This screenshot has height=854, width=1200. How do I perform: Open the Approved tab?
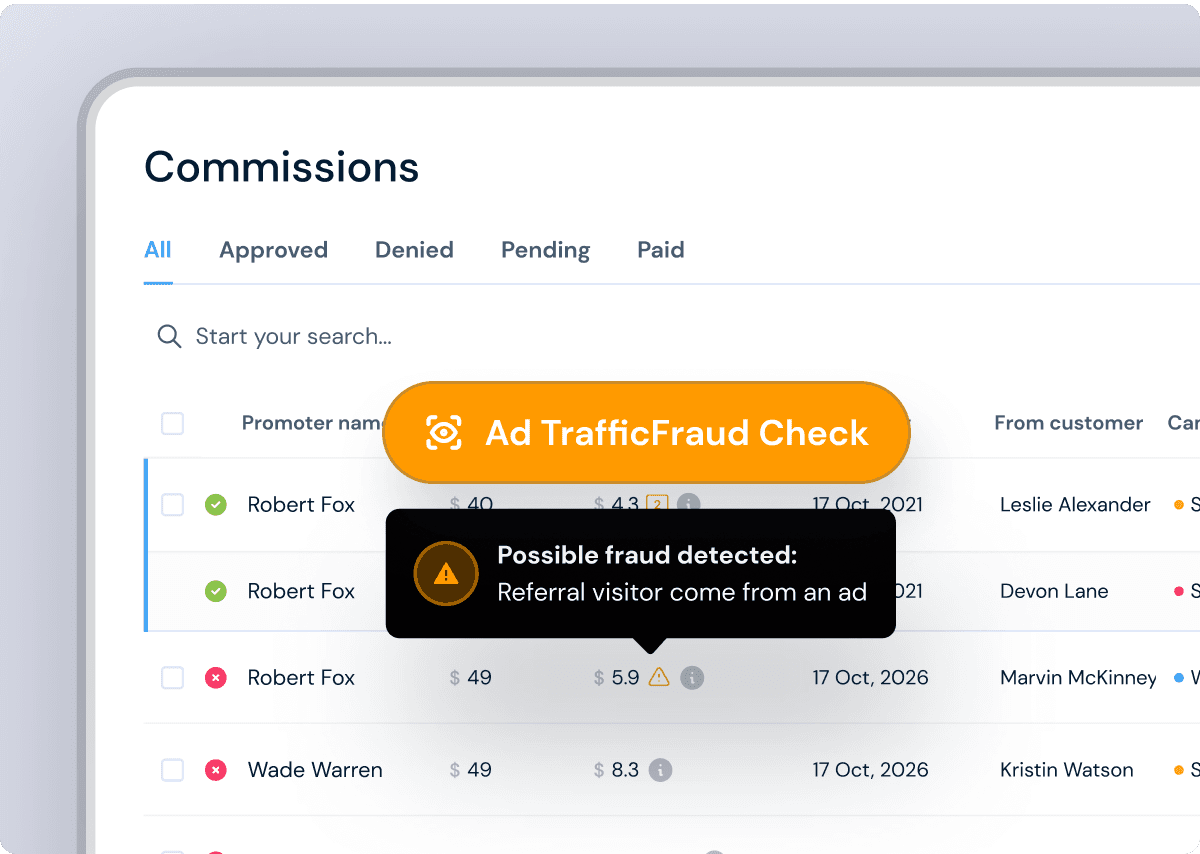[x=273, y=250]
